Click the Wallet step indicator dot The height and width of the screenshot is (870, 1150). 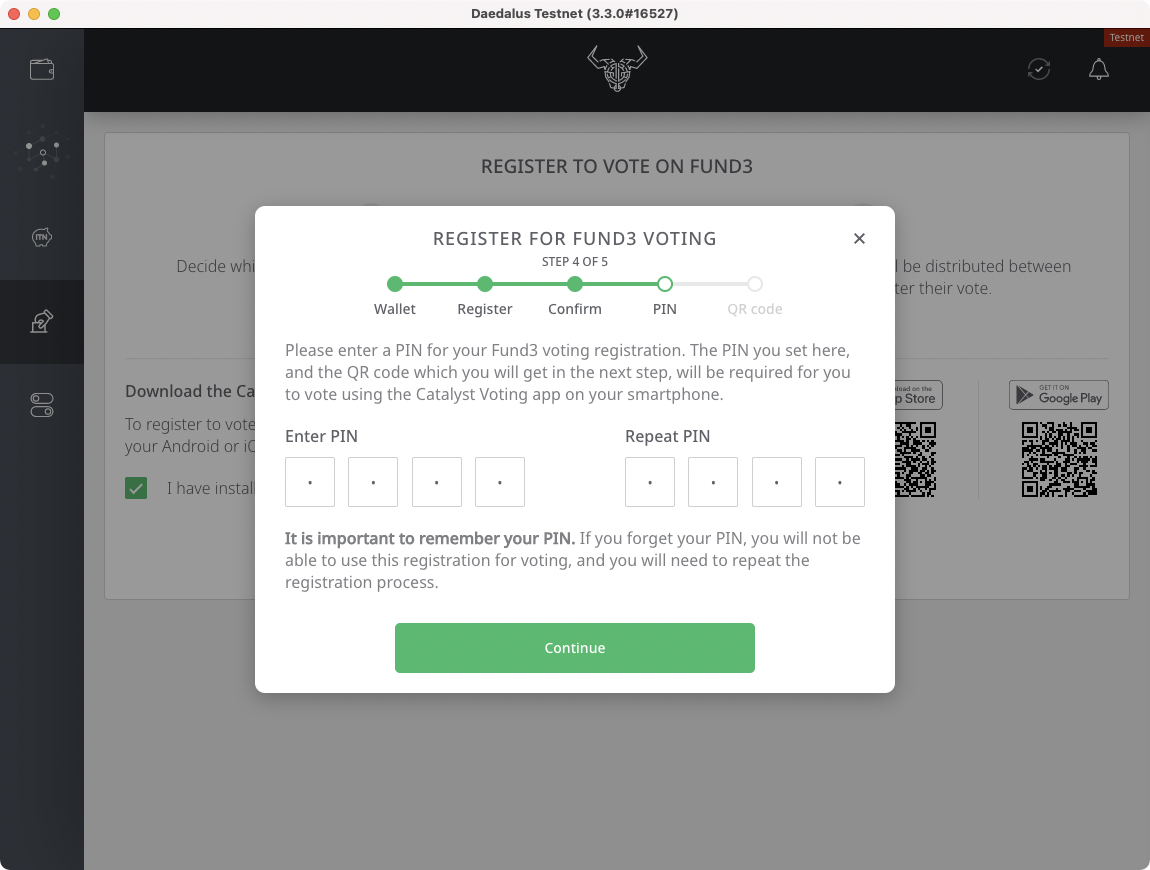pos(395,284)
